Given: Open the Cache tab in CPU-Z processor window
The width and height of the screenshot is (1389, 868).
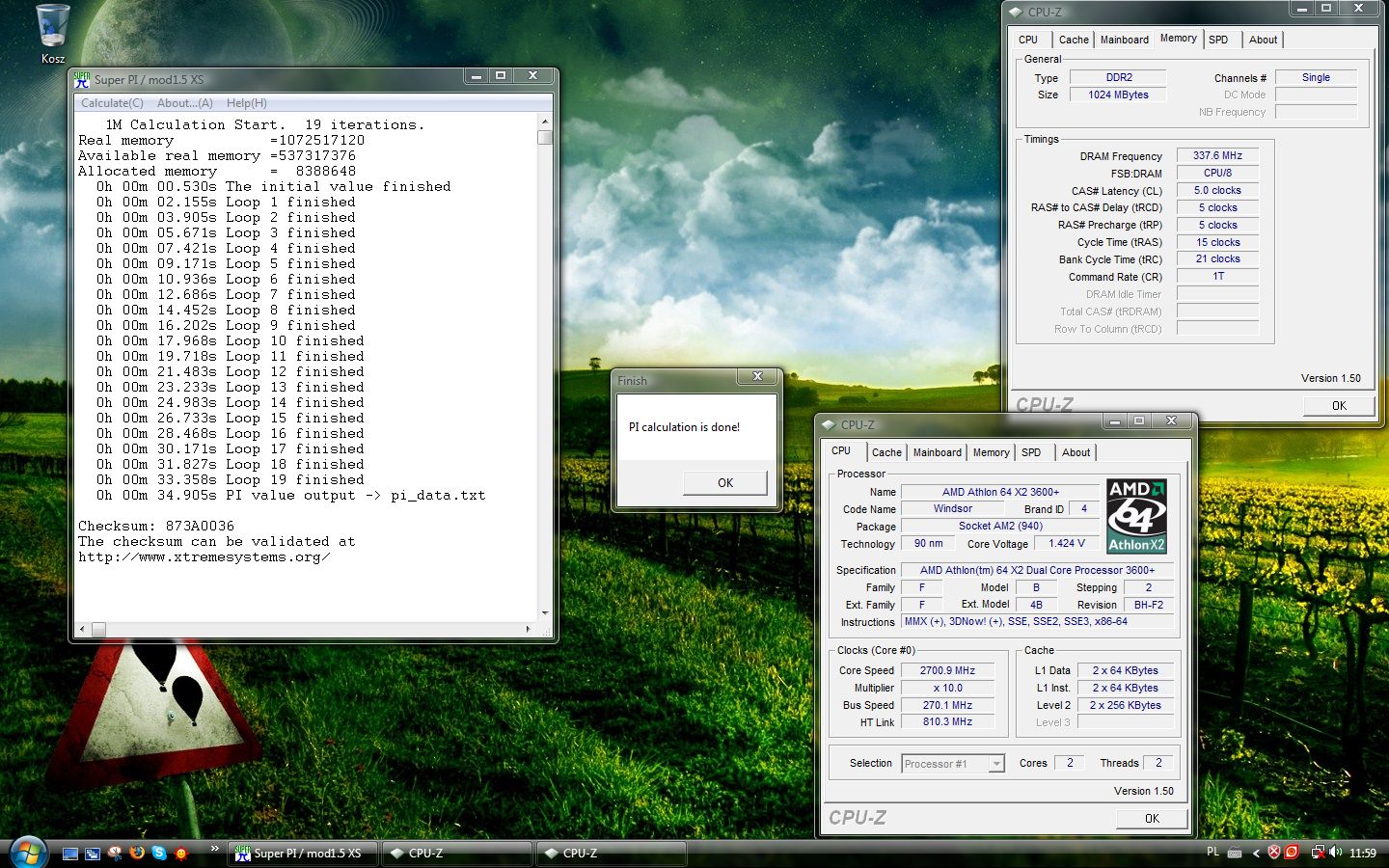Looking at the screenshot, I should [886, 452].
